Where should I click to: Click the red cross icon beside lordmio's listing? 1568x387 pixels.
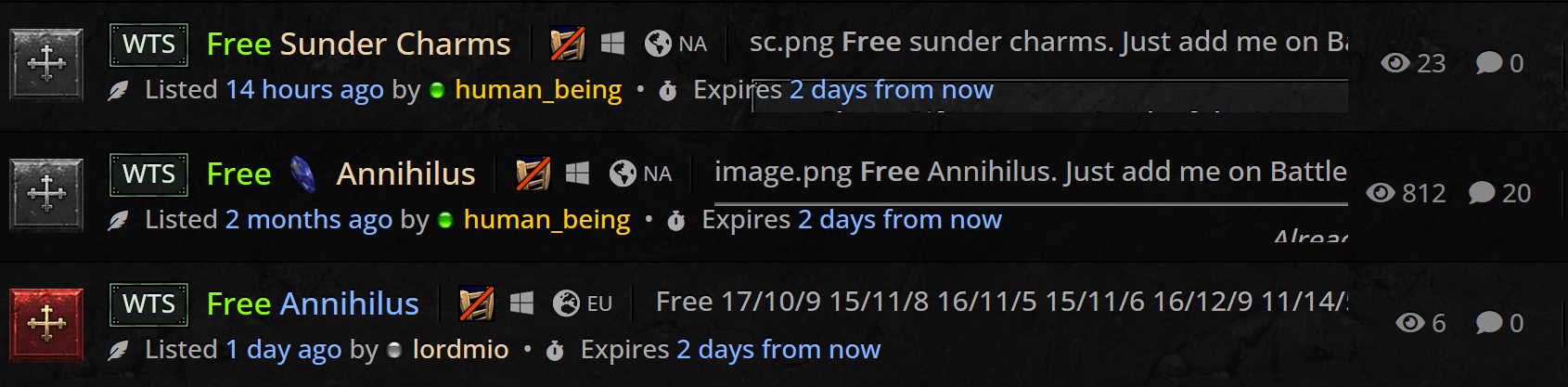46,324
